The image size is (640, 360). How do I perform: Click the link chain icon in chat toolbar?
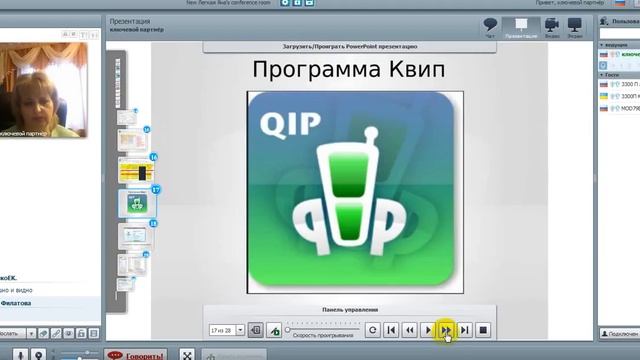tap(56, 333)
